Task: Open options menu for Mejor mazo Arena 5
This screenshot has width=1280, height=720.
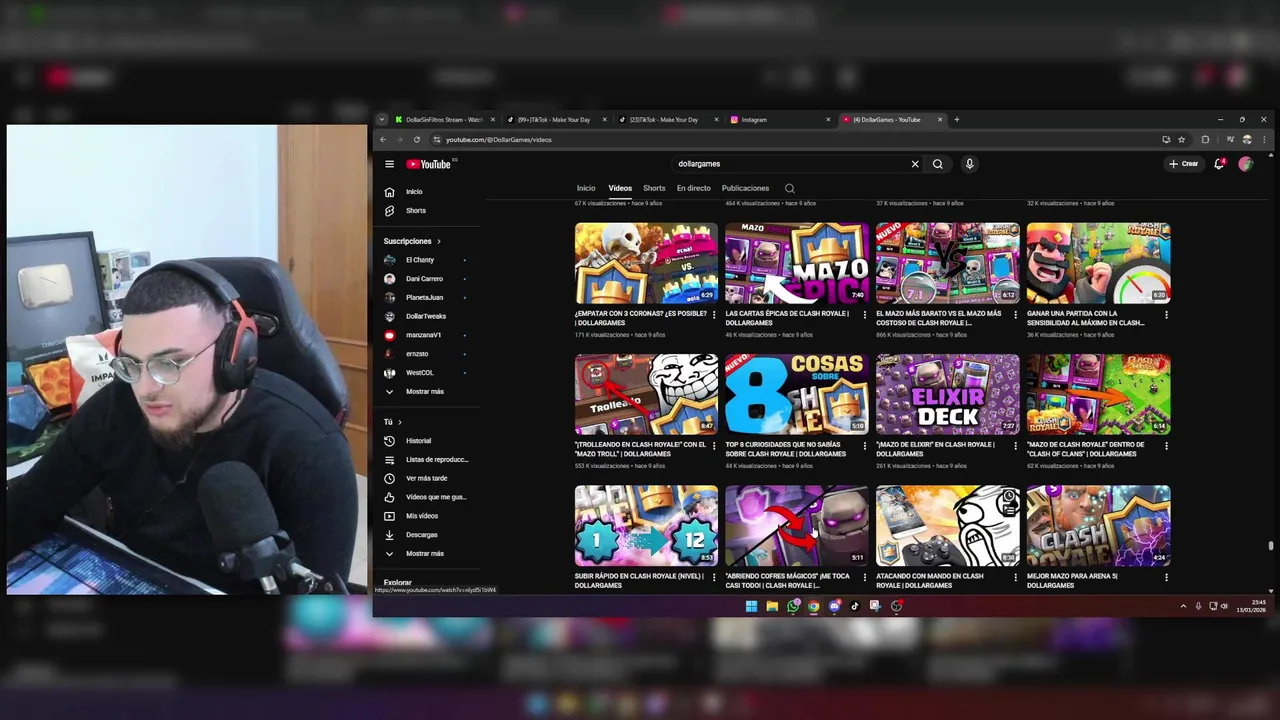Action: (1166, 577)
